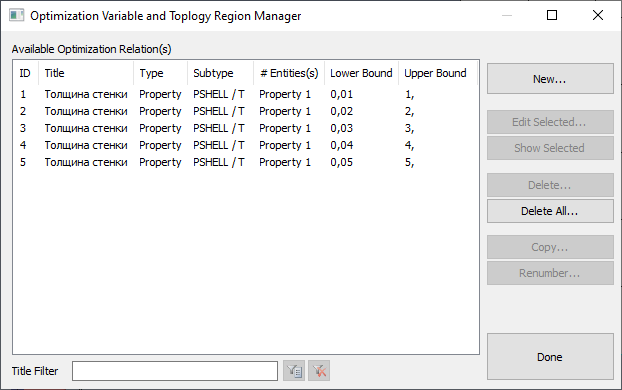This screenshot has height=390, width=622.
Task: Focus the Title Filter input field
Action: 175,371
